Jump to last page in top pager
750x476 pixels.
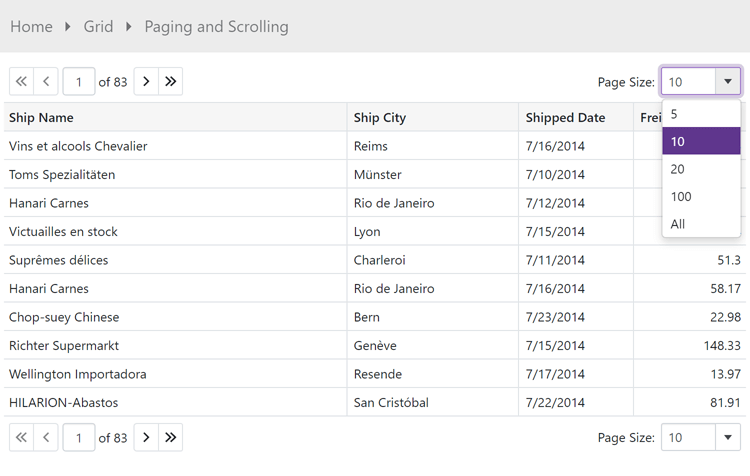point(171,82)
